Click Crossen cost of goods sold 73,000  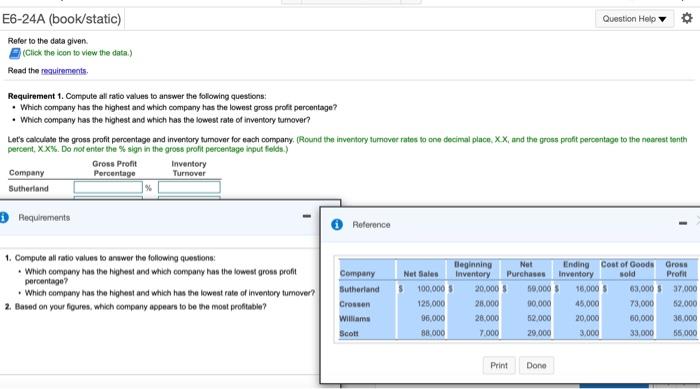click(x=642, y=303)
